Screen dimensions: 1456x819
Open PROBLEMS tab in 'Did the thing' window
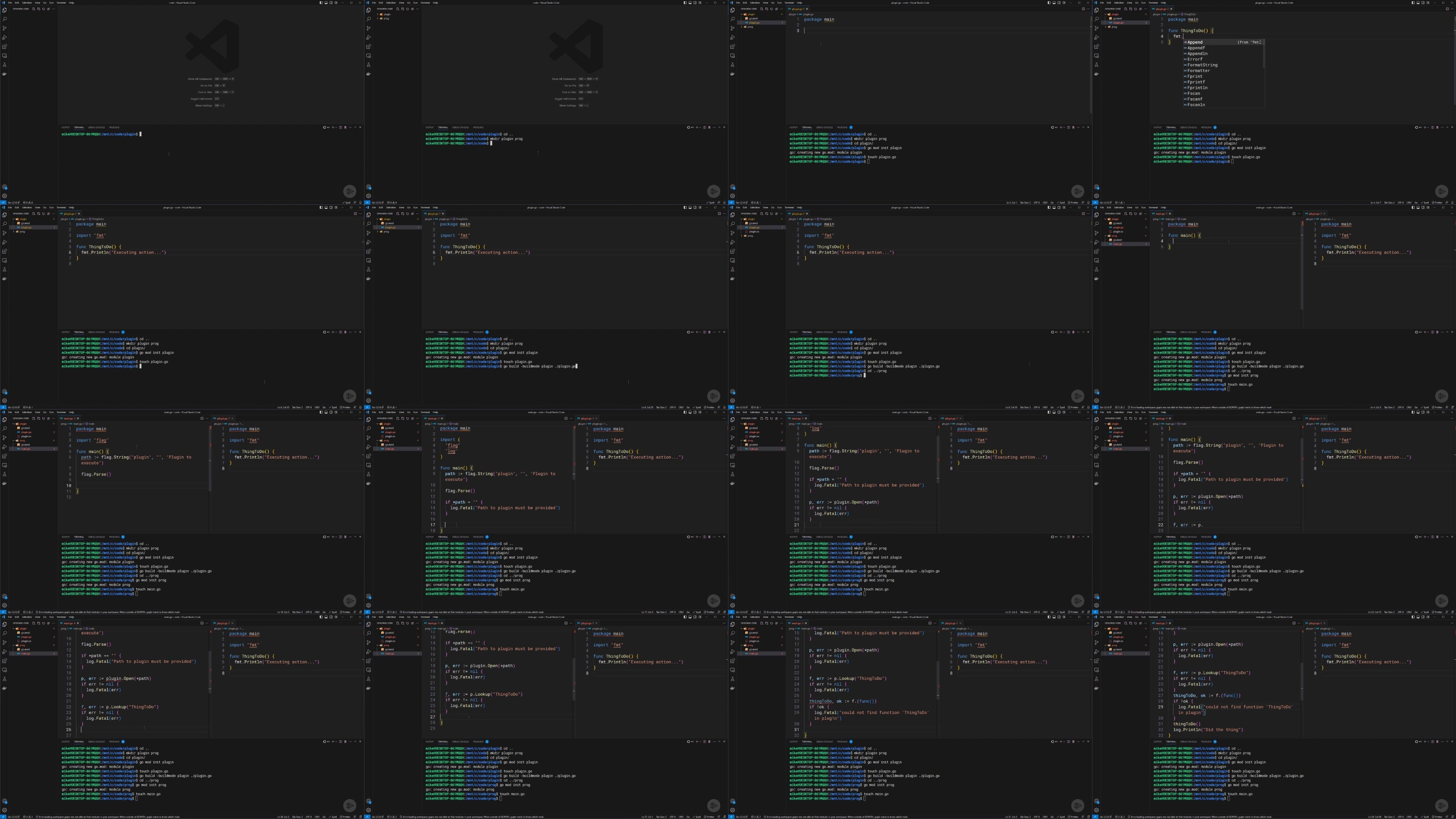pos(1206,742)
